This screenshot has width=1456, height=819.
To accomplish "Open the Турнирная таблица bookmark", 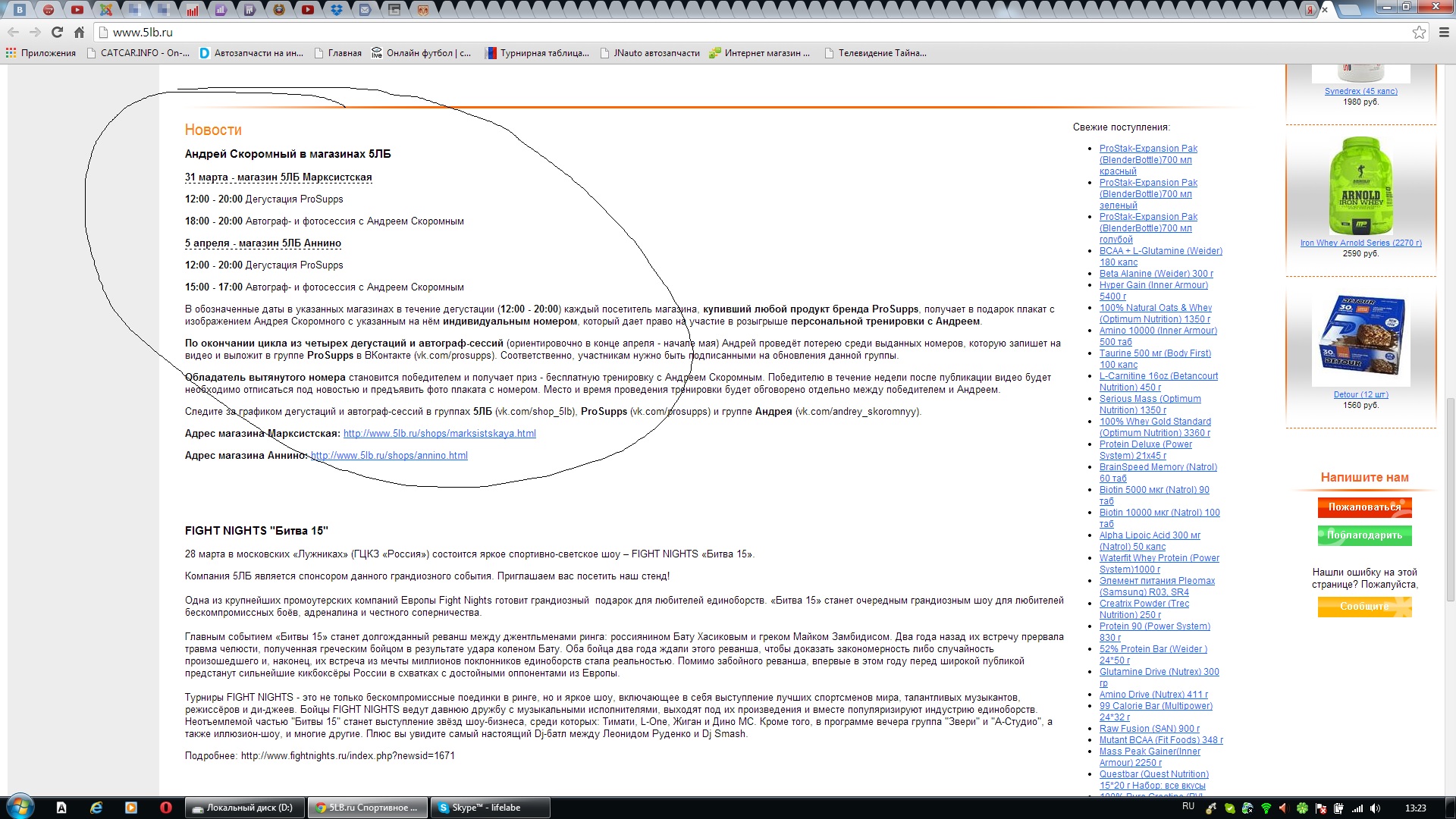I will click(x=537, y=53).
